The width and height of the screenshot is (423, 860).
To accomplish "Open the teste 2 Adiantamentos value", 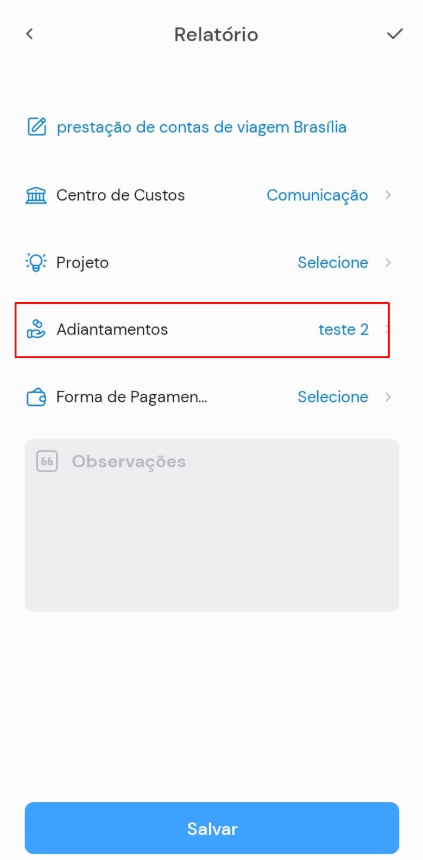I will [343, 330].
